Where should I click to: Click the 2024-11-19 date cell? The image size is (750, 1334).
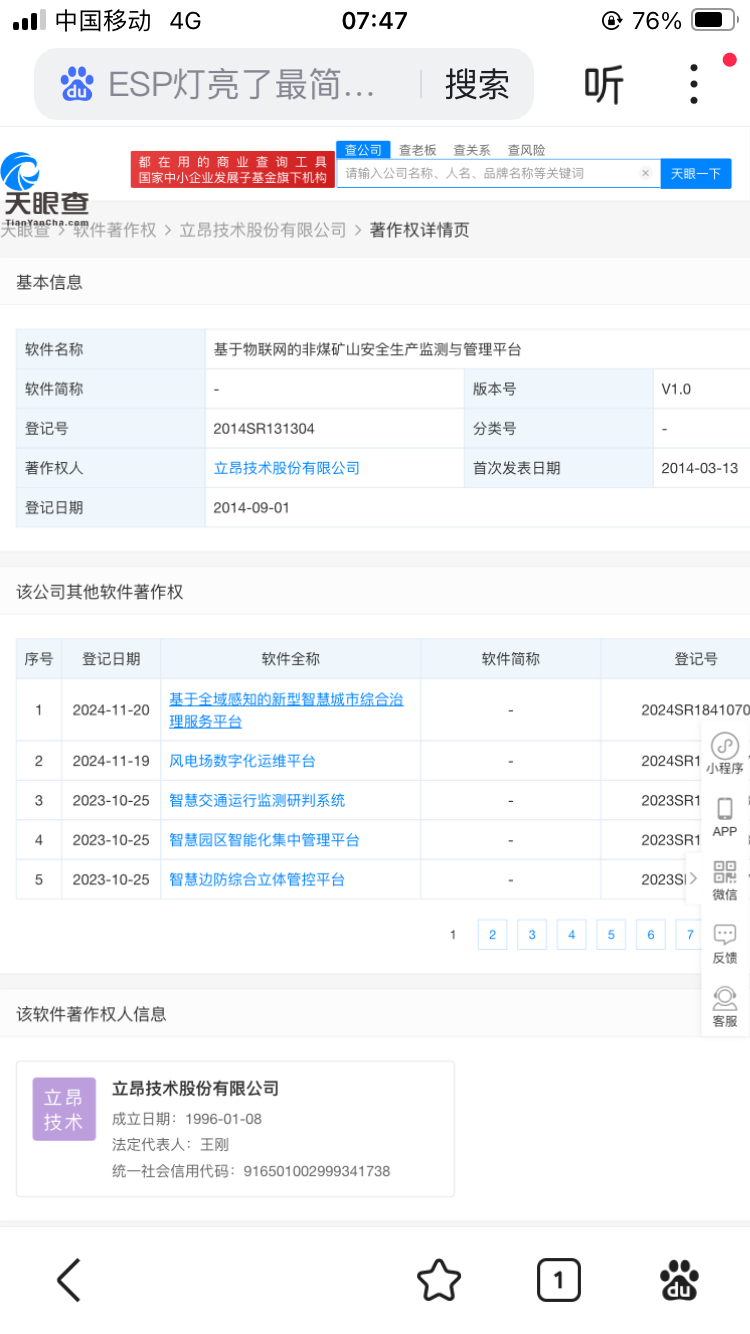click(x=111, y=761)
